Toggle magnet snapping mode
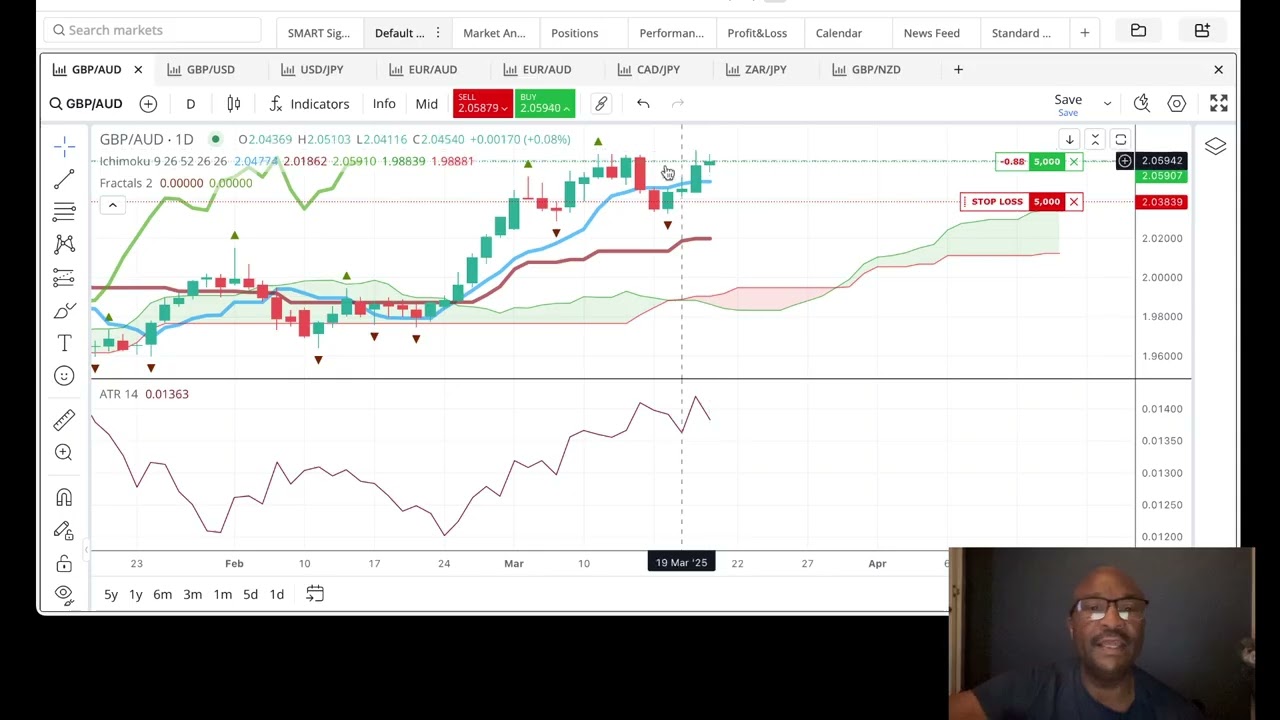Viewport: 1280px width, 720px height. pos(64,497)
